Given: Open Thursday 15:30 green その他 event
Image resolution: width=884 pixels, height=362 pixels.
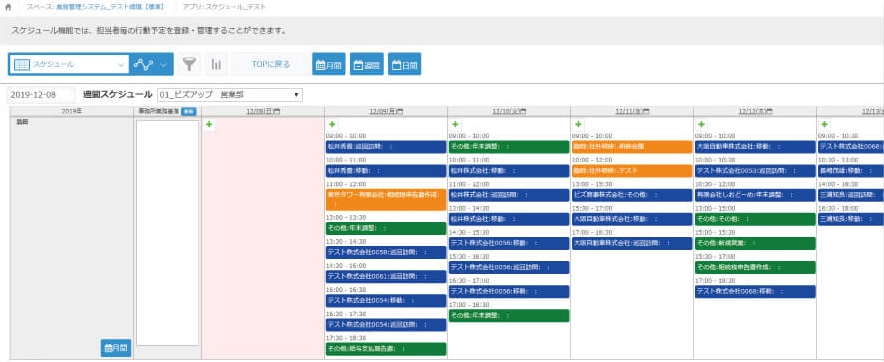Looking at the screenshot, I should (x=755, y=267).
